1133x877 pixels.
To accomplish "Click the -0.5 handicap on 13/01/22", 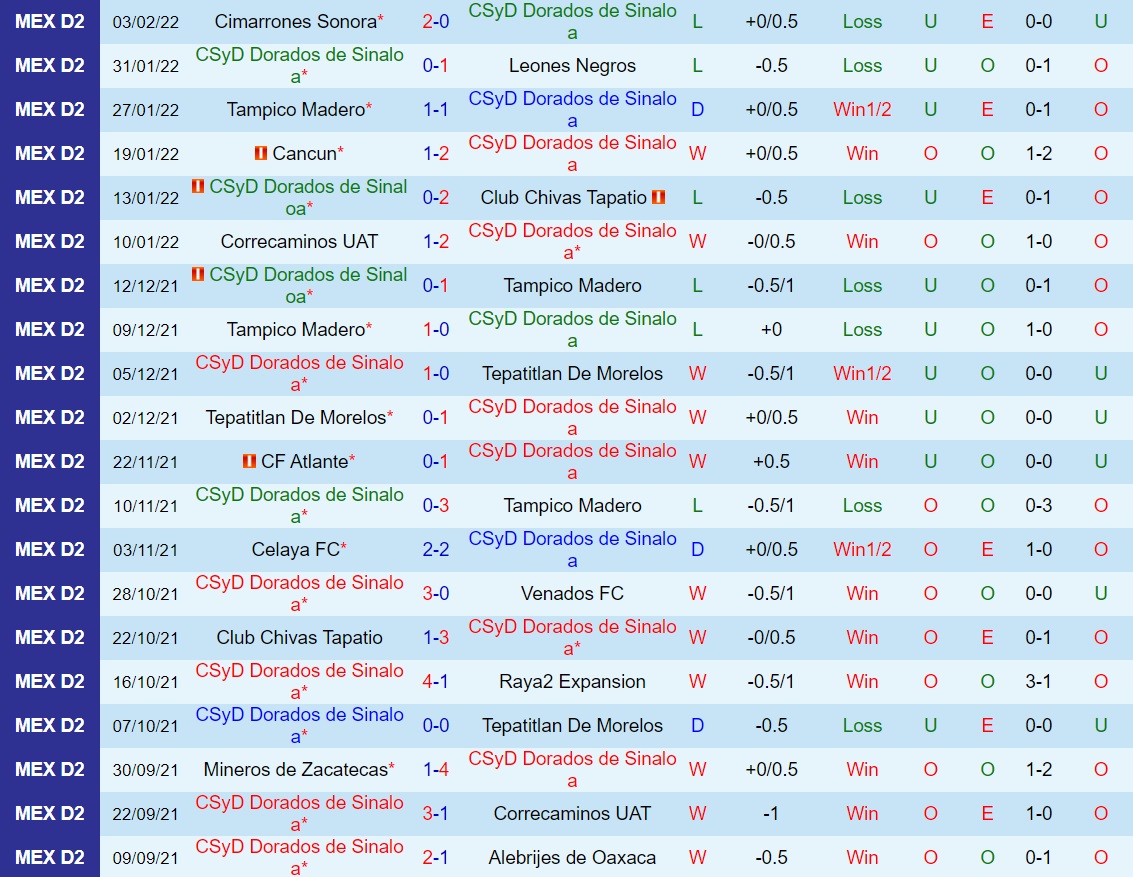I will coord(772,198).
